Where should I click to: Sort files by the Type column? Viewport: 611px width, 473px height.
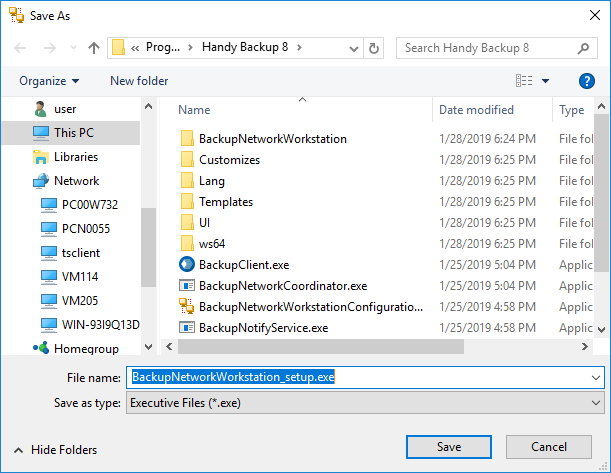pos(572,110)
